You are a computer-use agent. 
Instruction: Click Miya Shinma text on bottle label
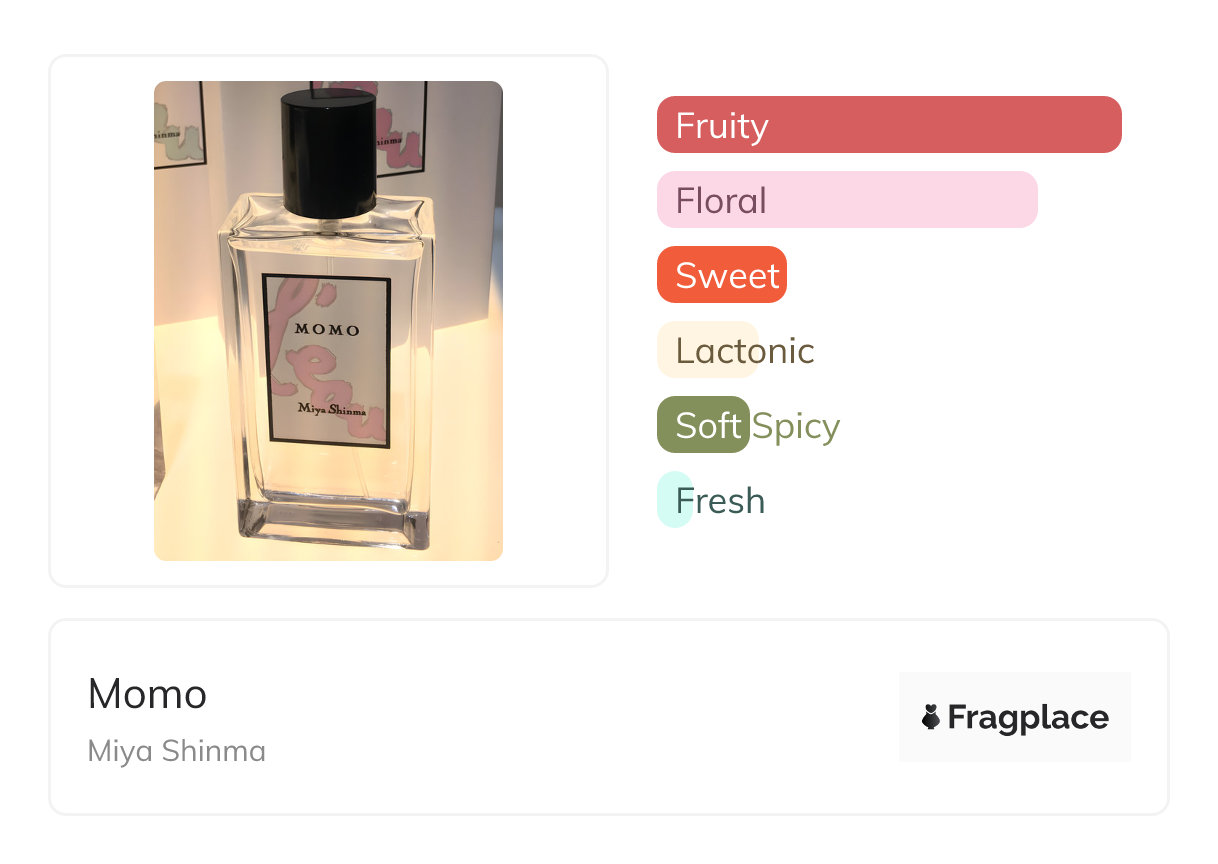tap(331, 408)
